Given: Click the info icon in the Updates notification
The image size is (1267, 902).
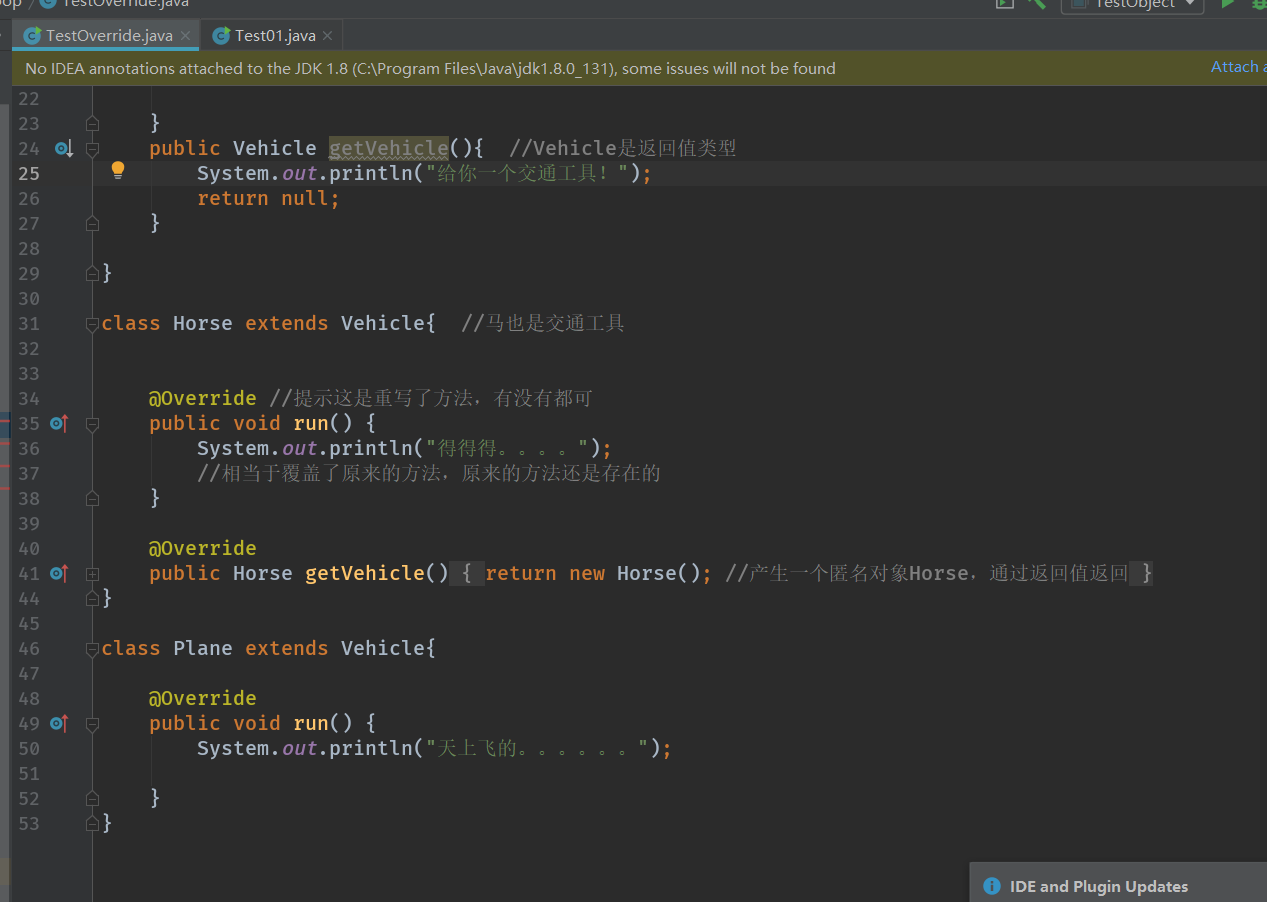Looking at the screenshot, I should click(x=992, y=886).
